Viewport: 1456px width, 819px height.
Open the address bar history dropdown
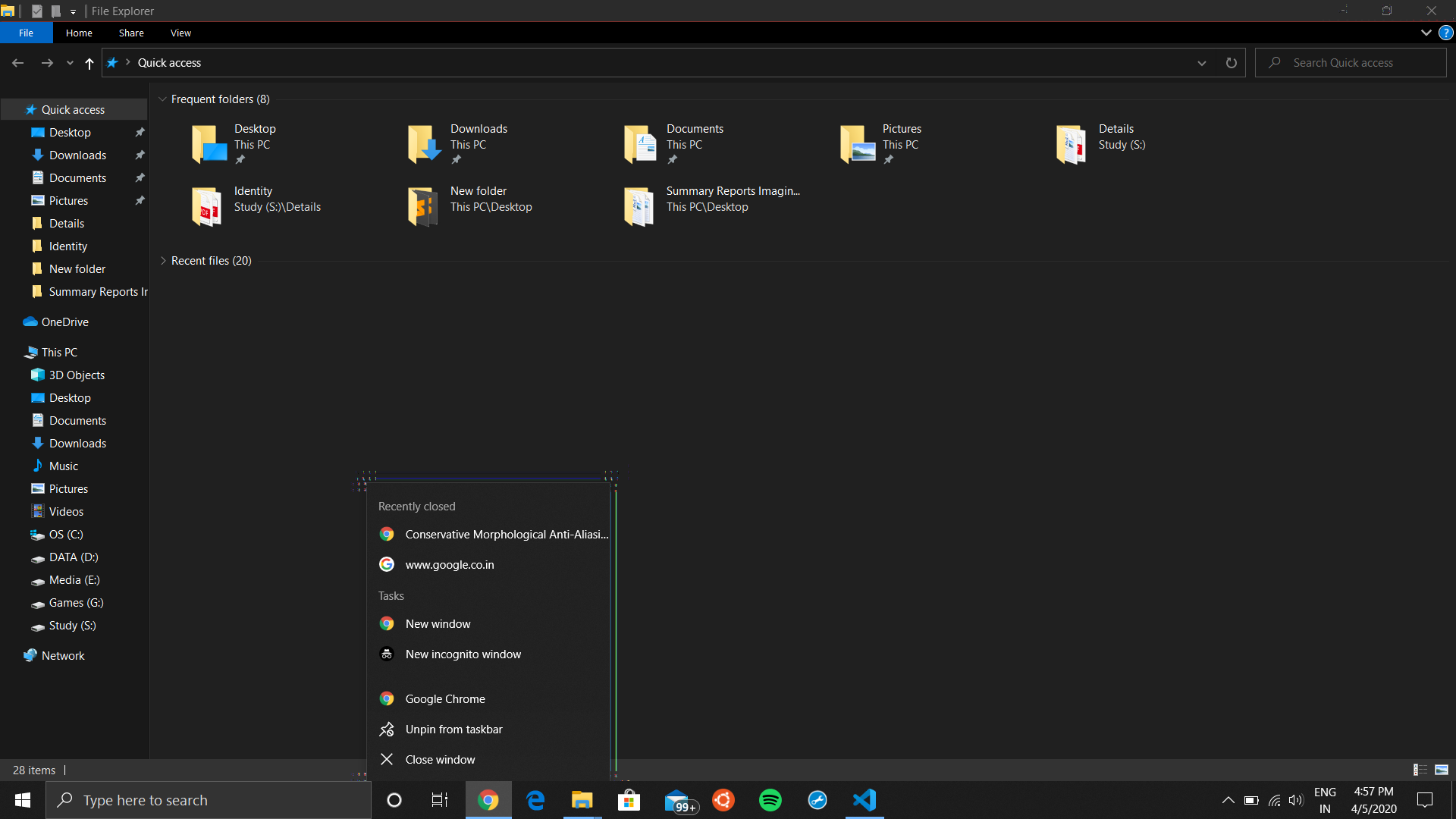tap(1202, 63)
